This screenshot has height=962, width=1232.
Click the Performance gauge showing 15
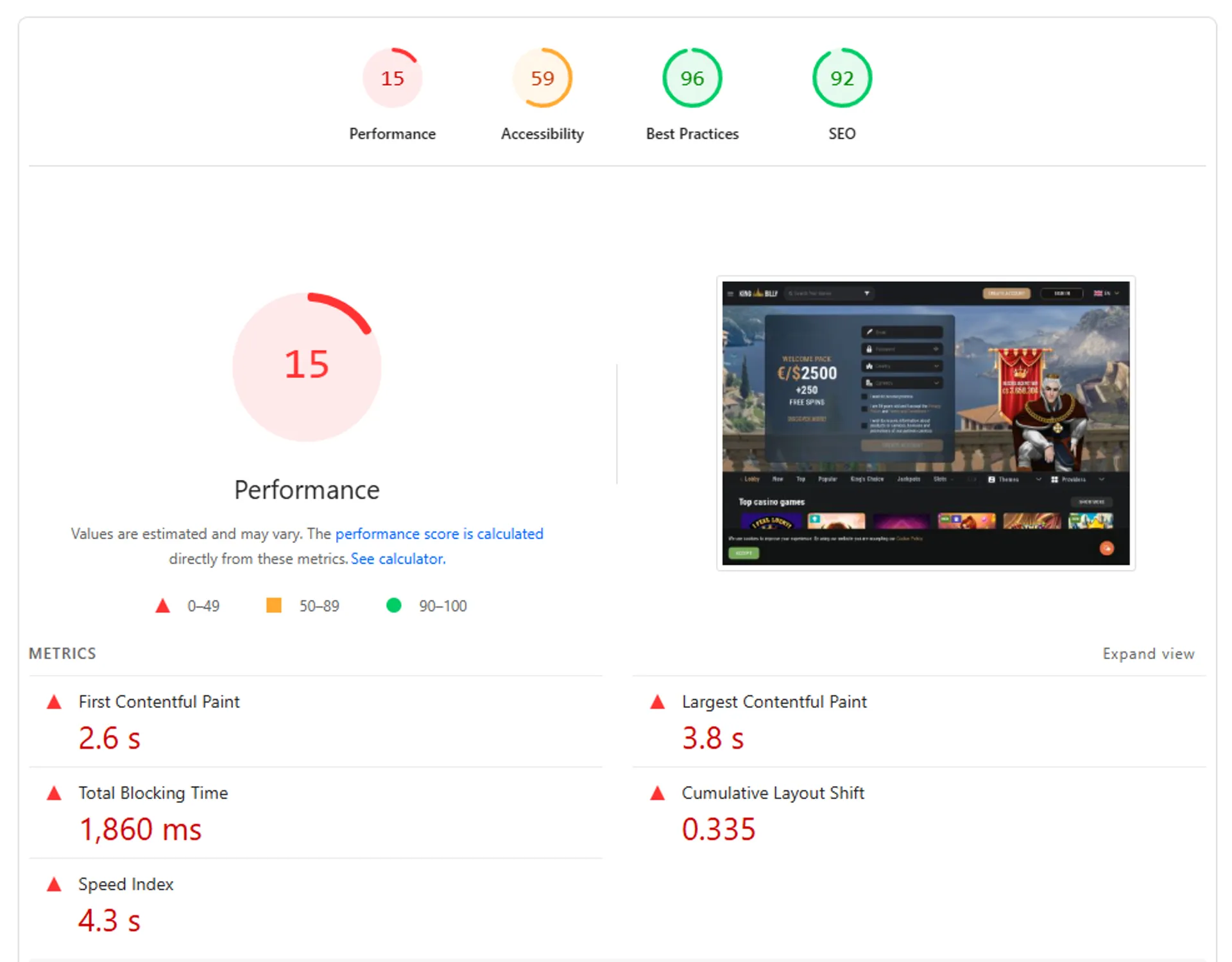pyautogui.click(x=392, y=78)
